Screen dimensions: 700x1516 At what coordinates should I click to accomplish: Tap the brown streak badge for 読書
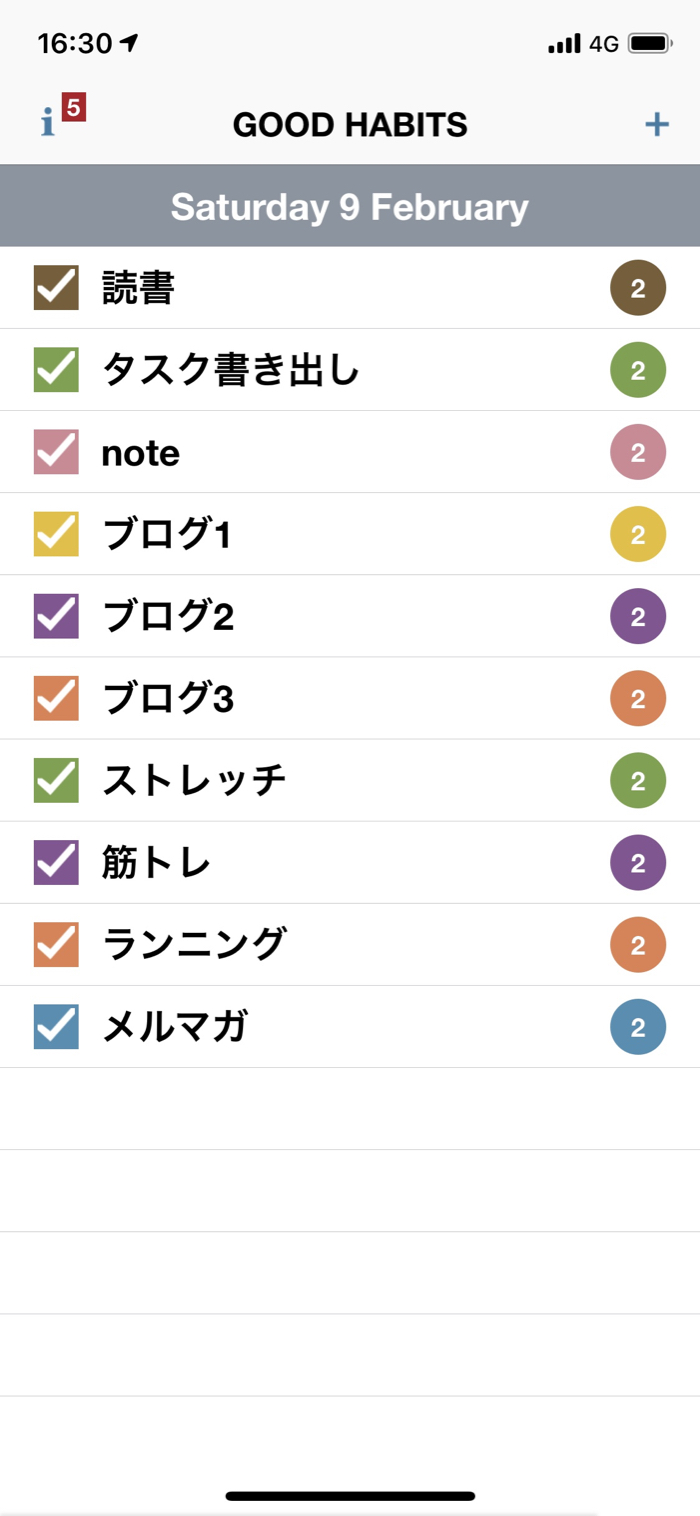point(638,288)
